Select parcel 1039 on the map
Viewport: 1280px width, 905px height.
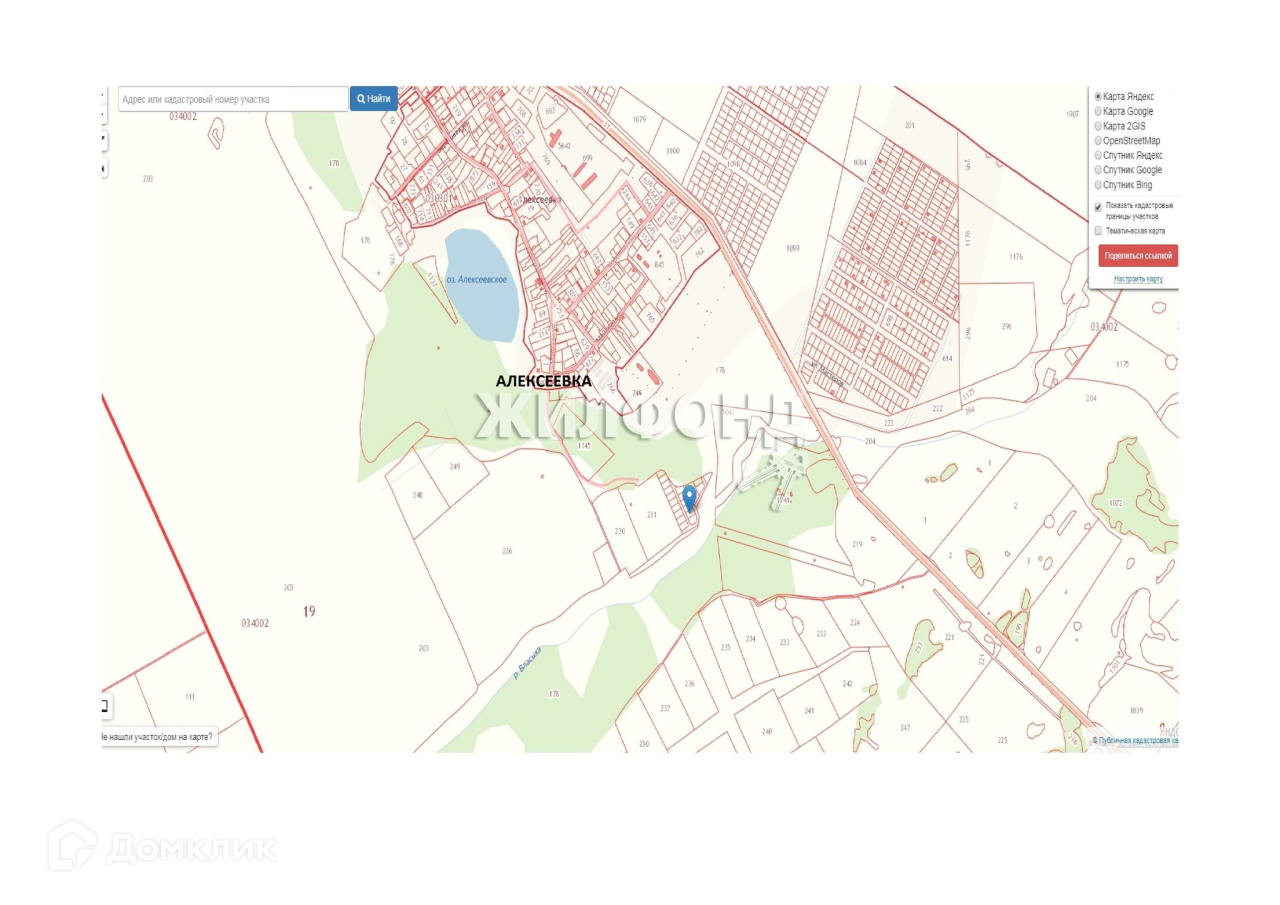1136,710
